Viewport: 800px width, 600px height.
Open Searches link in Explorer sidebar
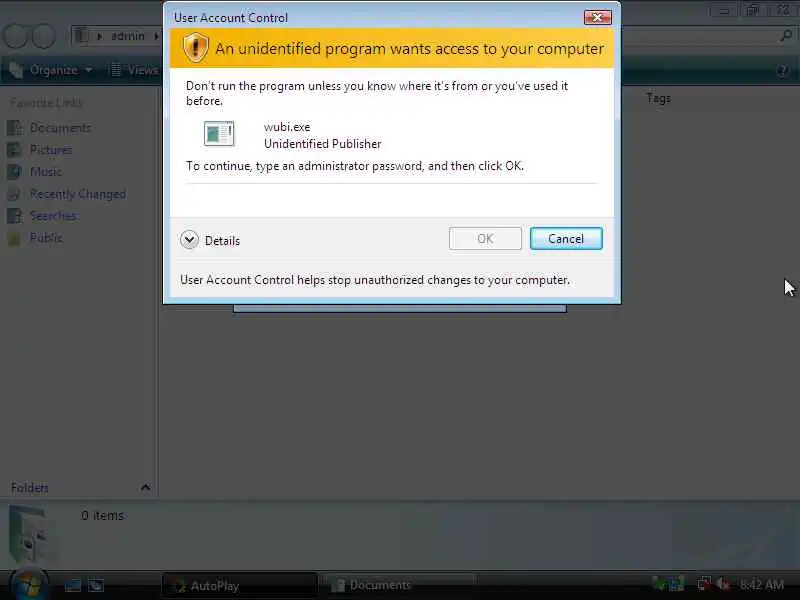coord(53,216)
